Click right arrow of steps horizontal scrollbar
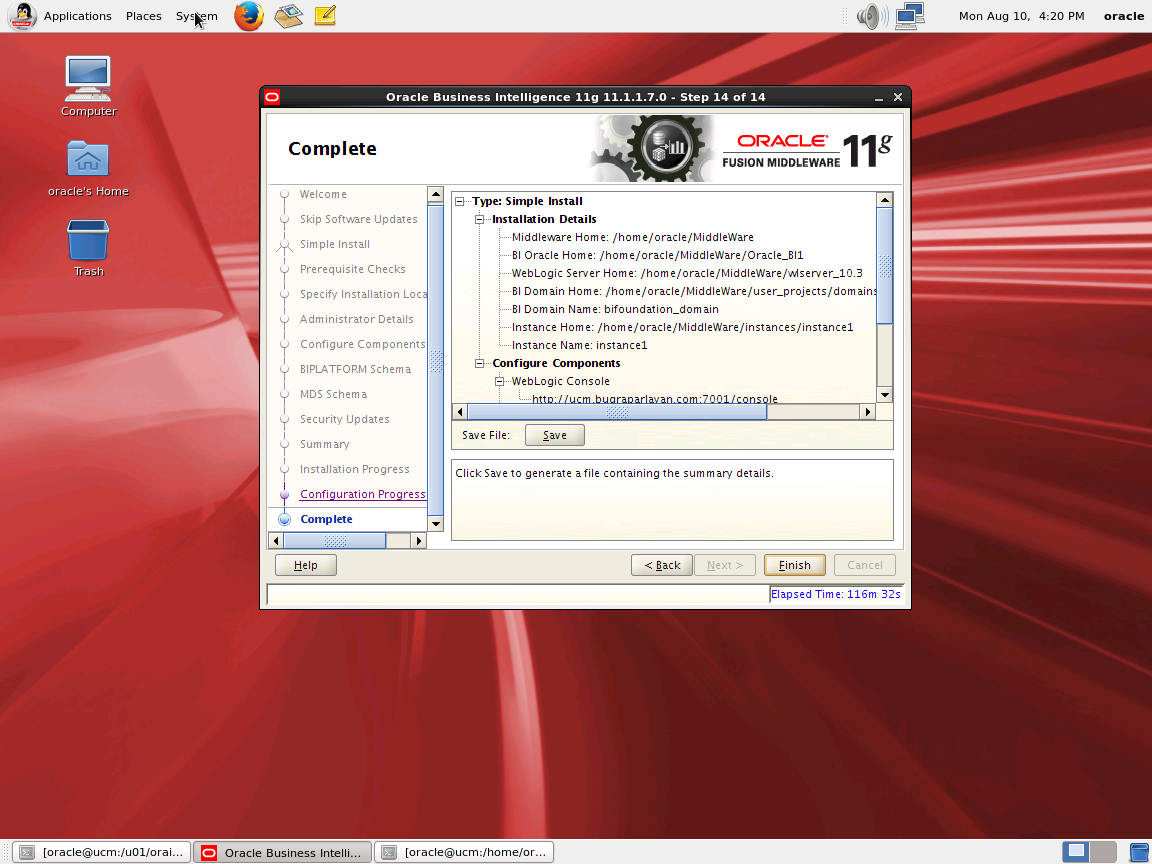1152x864 pixels. click(x=419, y=541)
